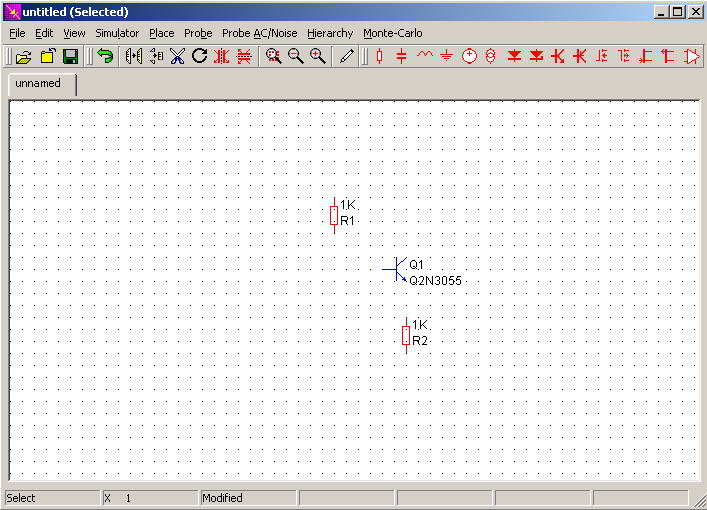Close the untitled window

coord(696,12)
